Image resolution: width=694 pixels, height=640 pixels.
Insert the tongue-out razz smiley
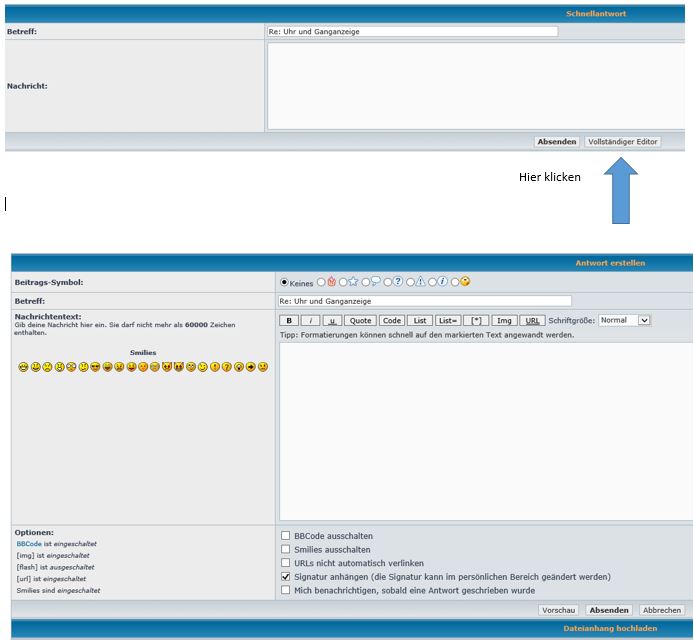(x=131, y=367)
